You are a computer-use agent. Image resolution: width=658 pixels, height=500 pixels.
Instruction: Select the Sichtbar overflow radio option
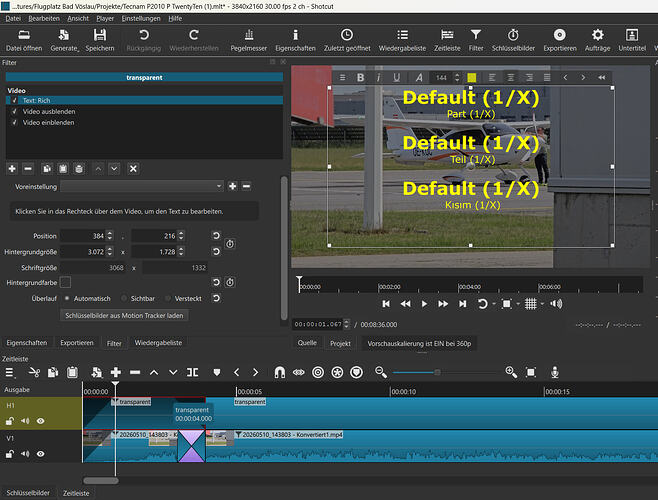(x=124, y=298)
